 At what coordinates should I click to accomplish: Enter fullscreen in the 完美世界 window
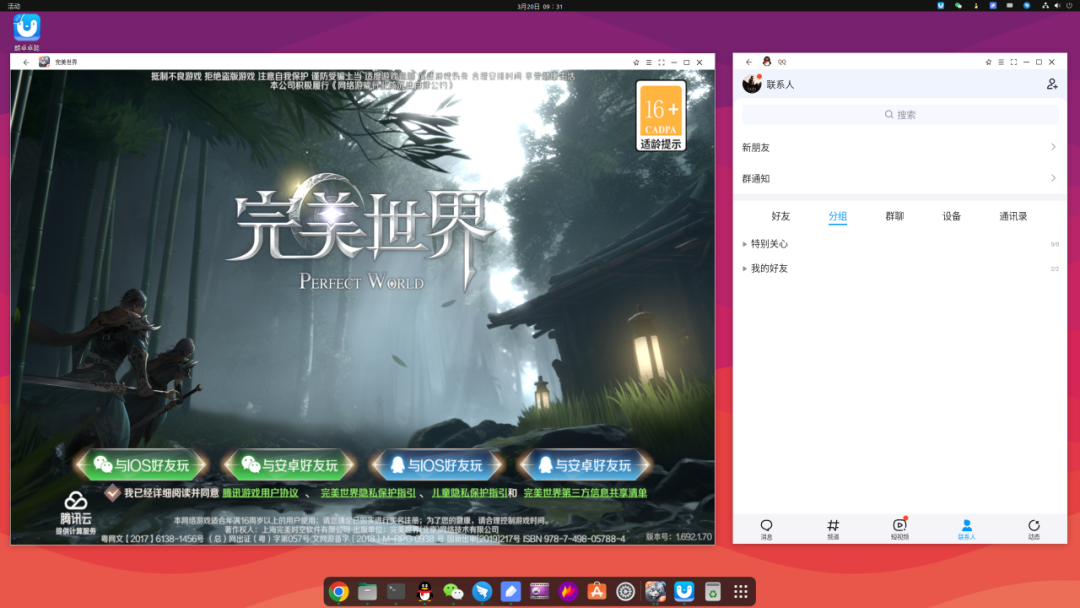point(661,62)
